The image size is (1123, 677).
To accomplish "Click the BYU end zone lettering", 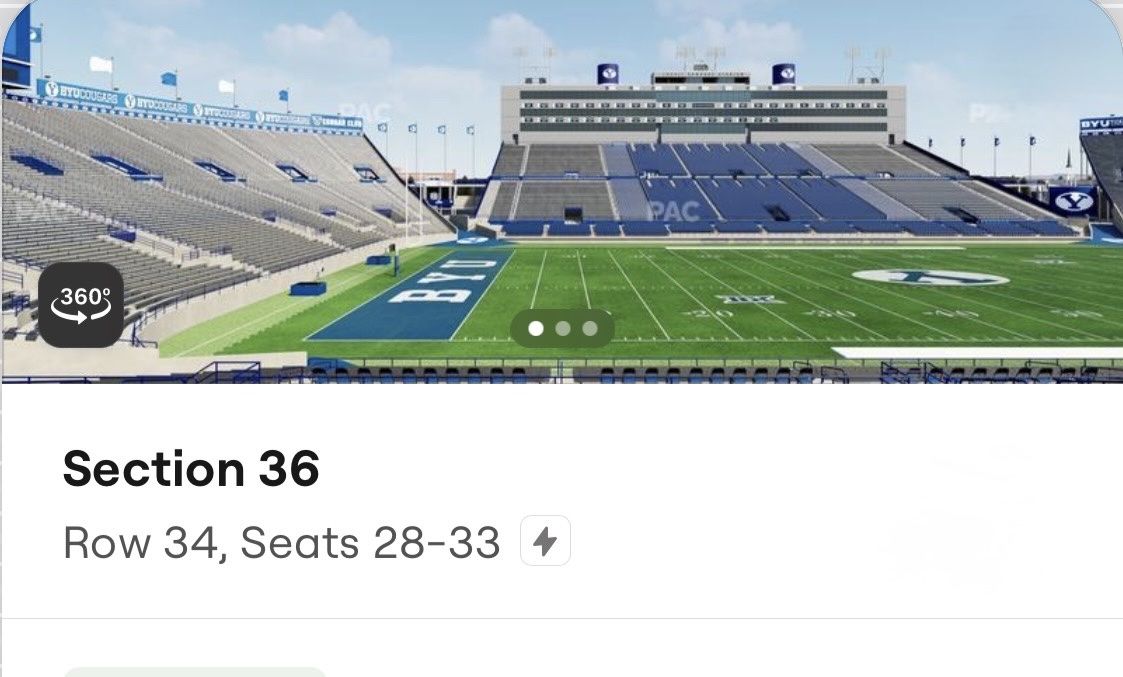I will (x=443, y=281).
